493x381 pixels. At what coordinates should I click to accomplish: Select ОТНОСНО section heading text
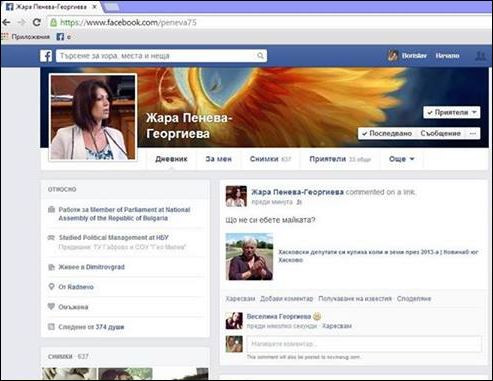62,189
